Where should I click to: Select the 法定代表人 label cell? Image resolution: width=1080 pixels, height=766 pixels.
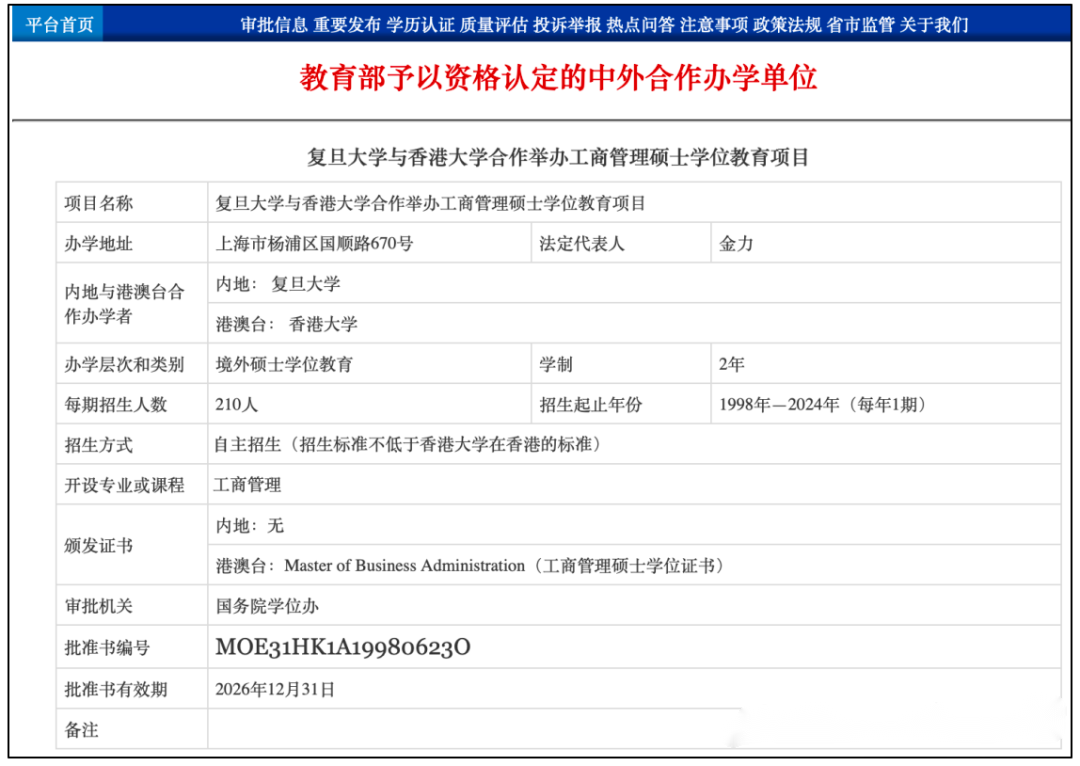(621, 243)
